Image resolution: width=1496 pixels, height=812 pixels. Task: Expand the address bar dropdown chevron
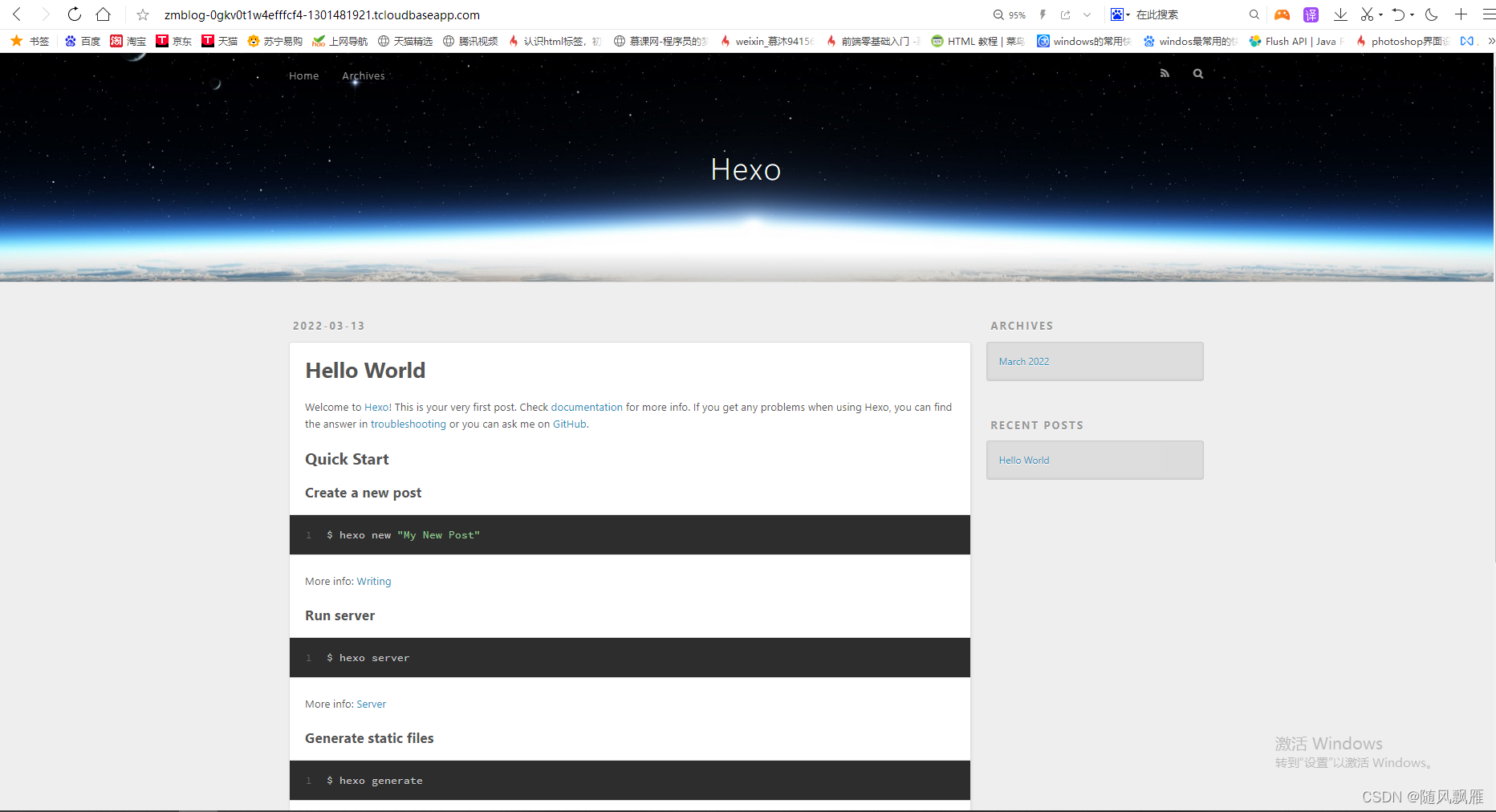point(1087,14)
